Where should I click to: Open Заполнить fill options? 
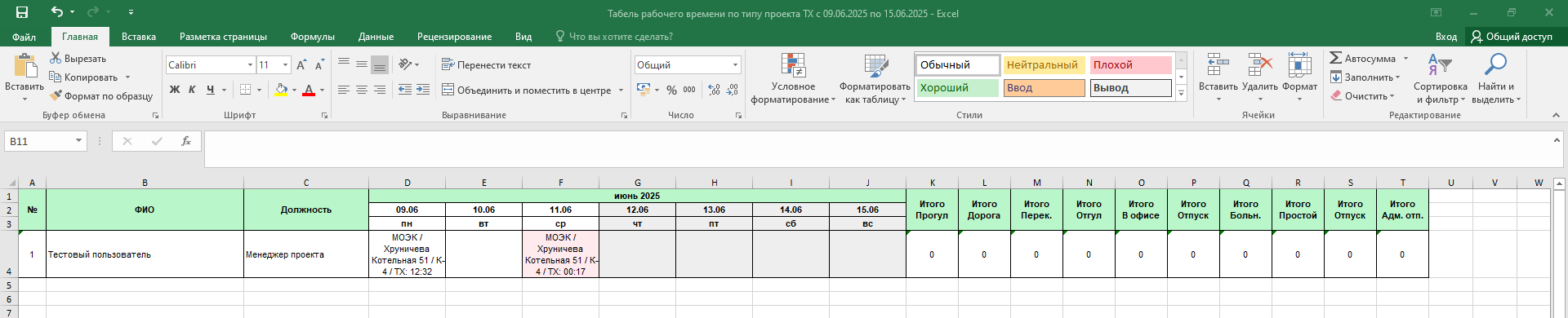coord(1365,77)
